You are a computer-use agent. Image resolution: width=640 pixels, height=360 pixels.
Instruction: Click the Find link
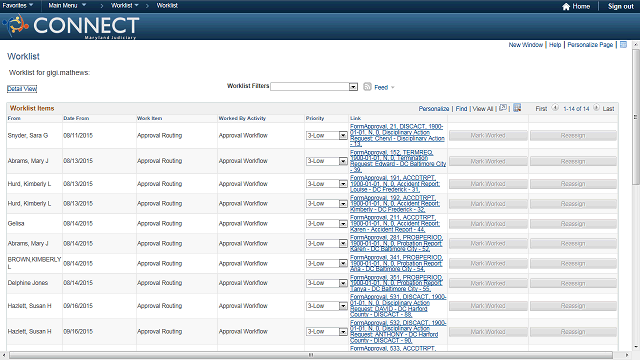tap(461, 109)
